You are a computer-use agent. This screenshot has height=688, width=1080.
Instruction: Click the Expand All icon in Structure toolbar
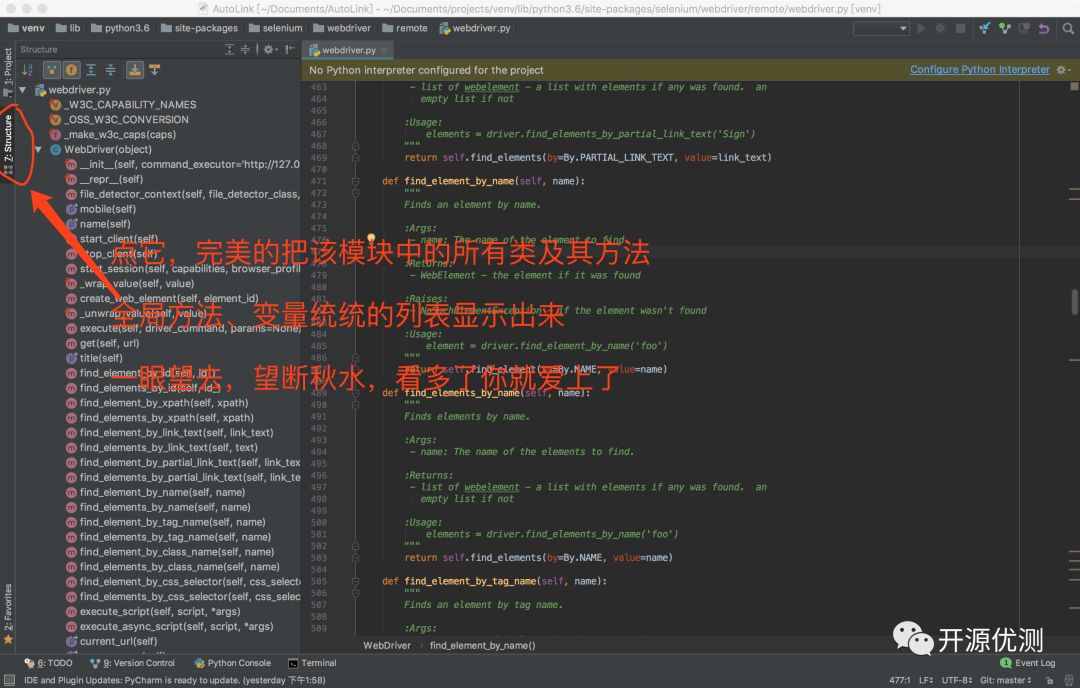coord(91,70)
